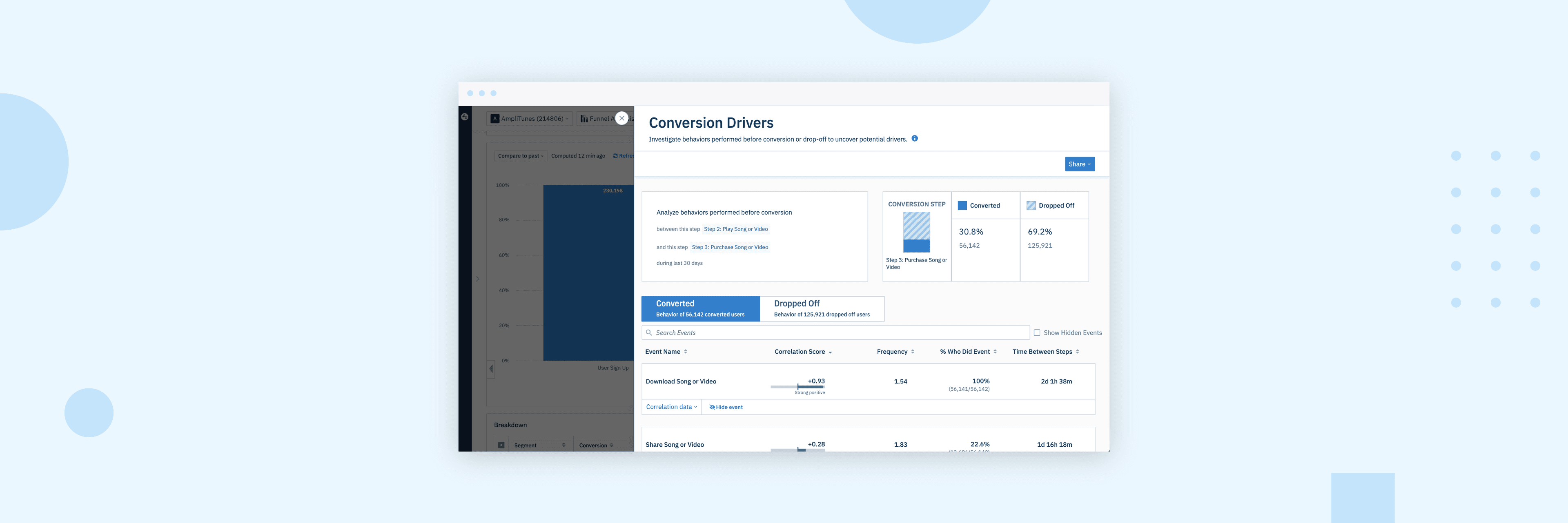Click the magnifier icon in Search Events

click(649, 332)
